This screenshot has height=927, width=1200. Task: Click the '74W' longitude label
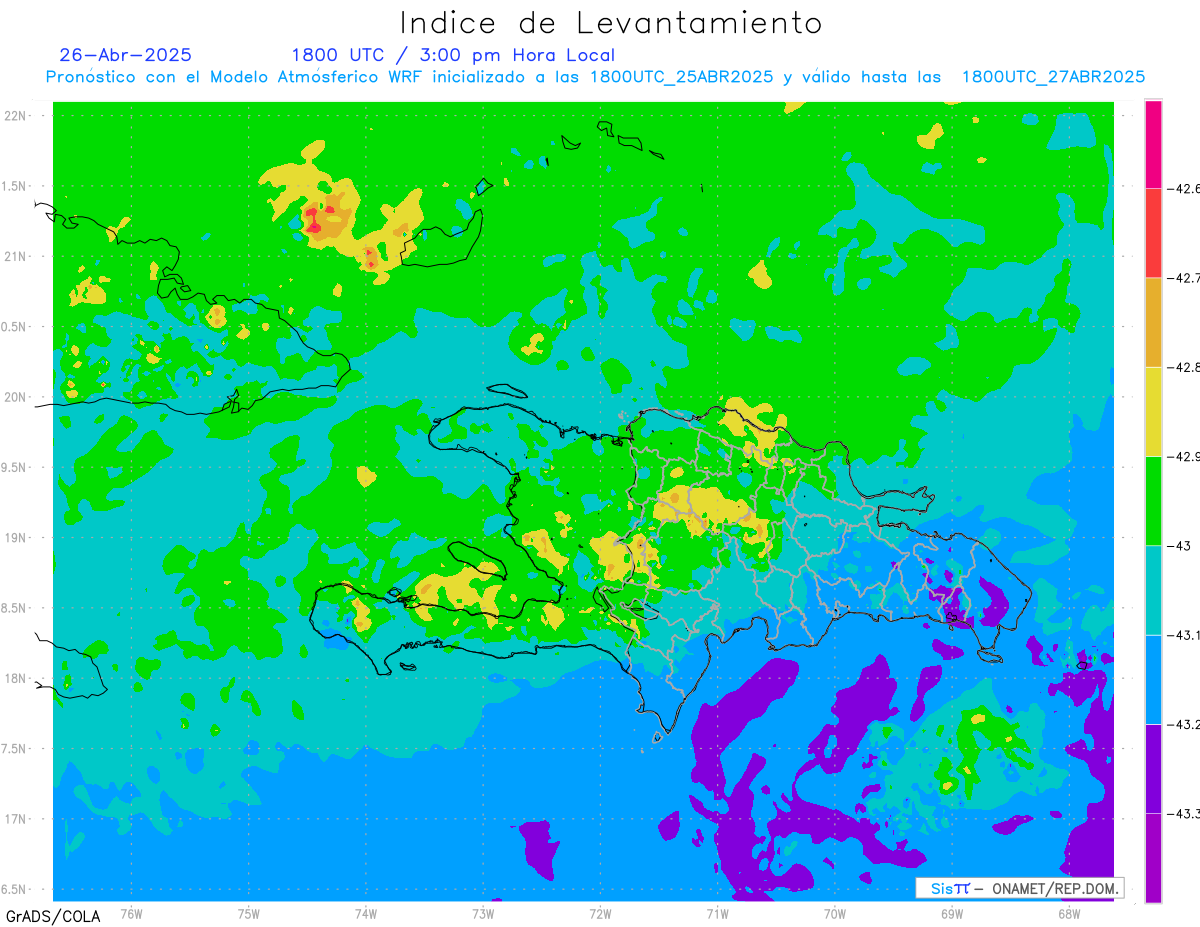tap(366, 913)
